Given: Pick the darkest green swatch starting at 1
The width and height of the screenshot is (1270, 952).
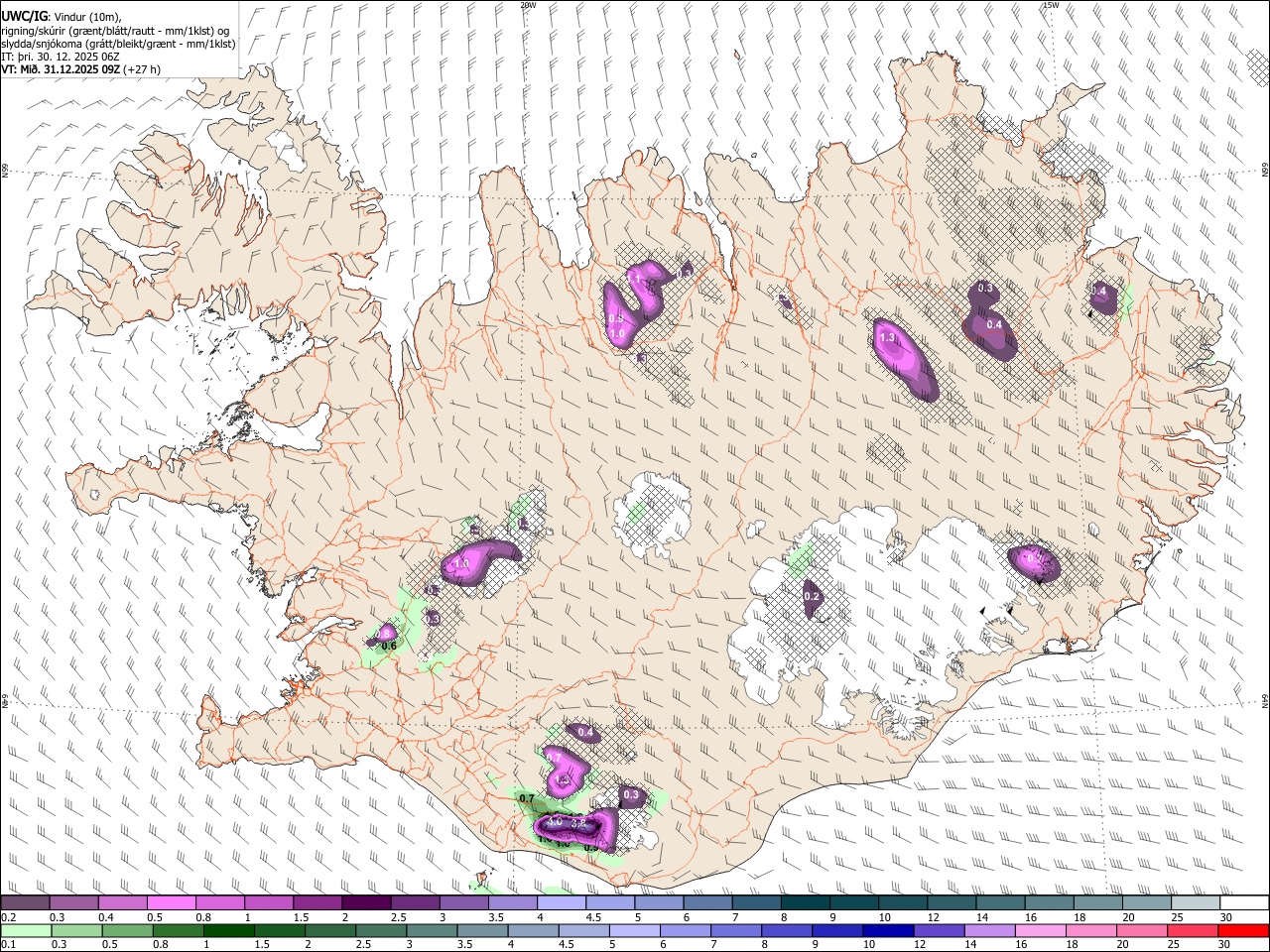Looking at the screenshot, I should click(x=228, y=930).
